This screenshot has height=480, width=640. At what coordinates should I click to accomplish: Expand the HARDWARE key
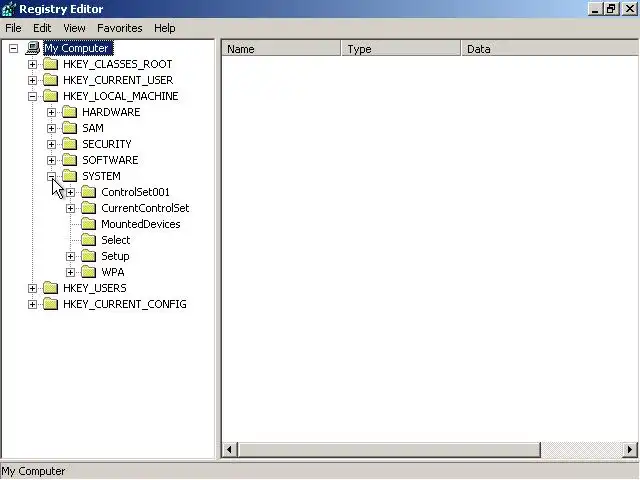click(51, 112)
